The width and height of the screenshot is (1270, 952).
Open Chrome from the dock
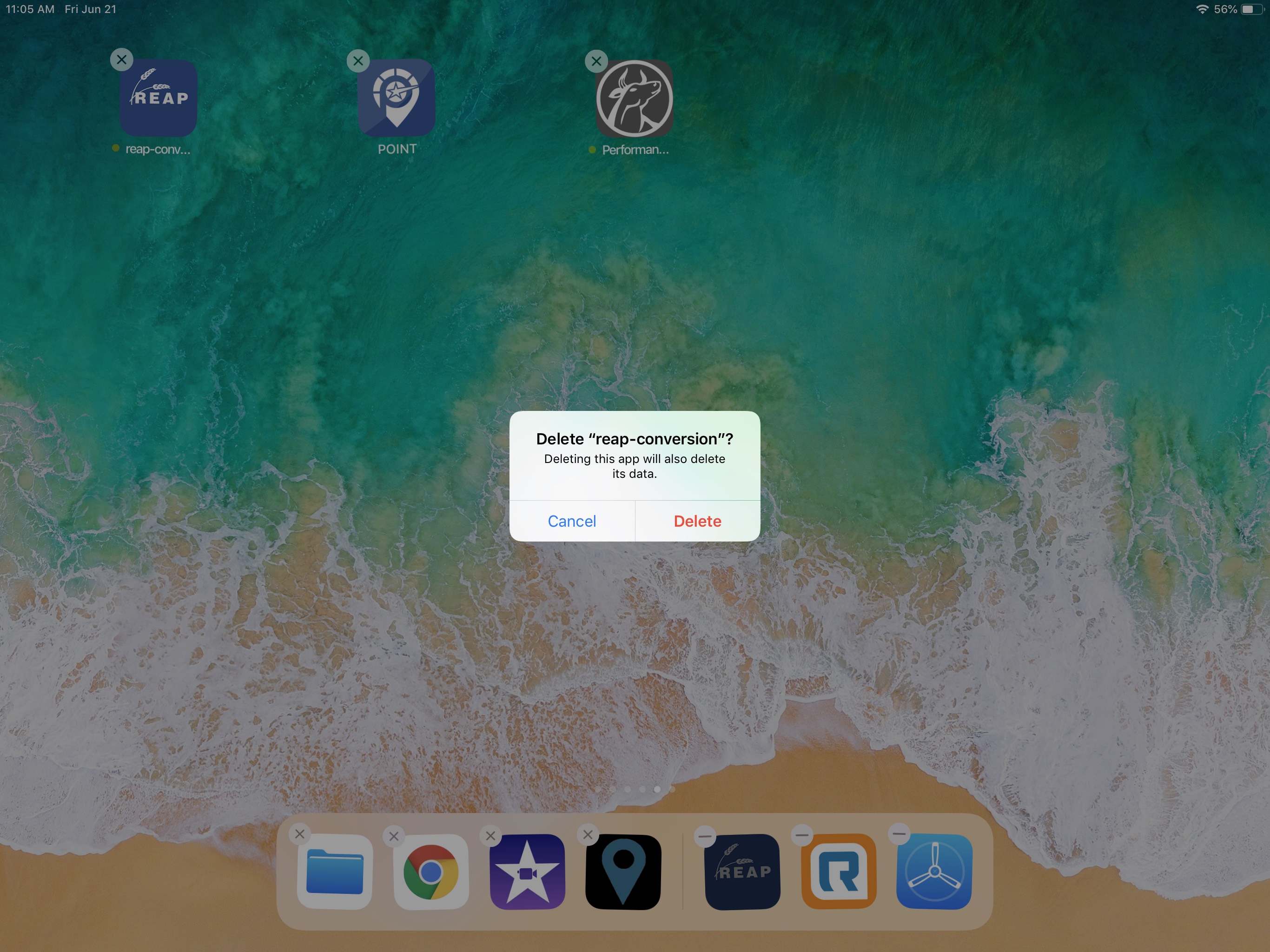click(x=430, y=872)
